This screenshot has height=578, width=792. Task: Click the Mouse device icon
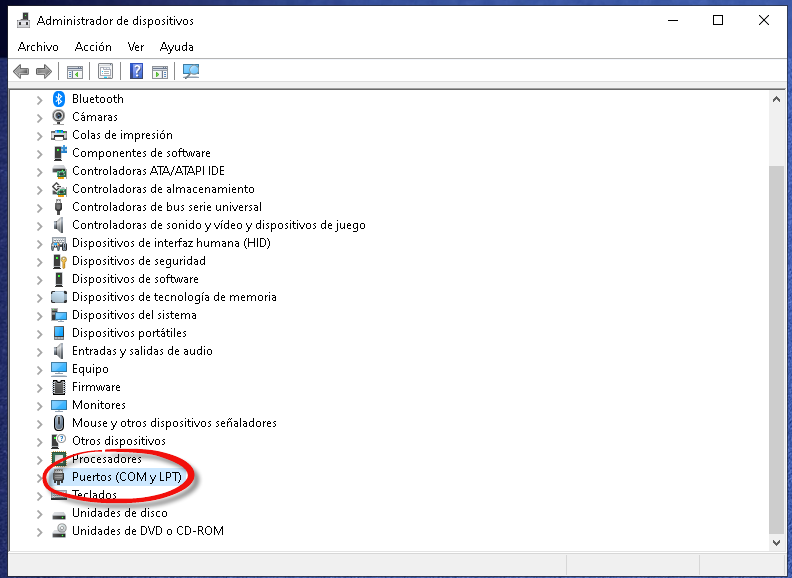(x=59, y=423)
